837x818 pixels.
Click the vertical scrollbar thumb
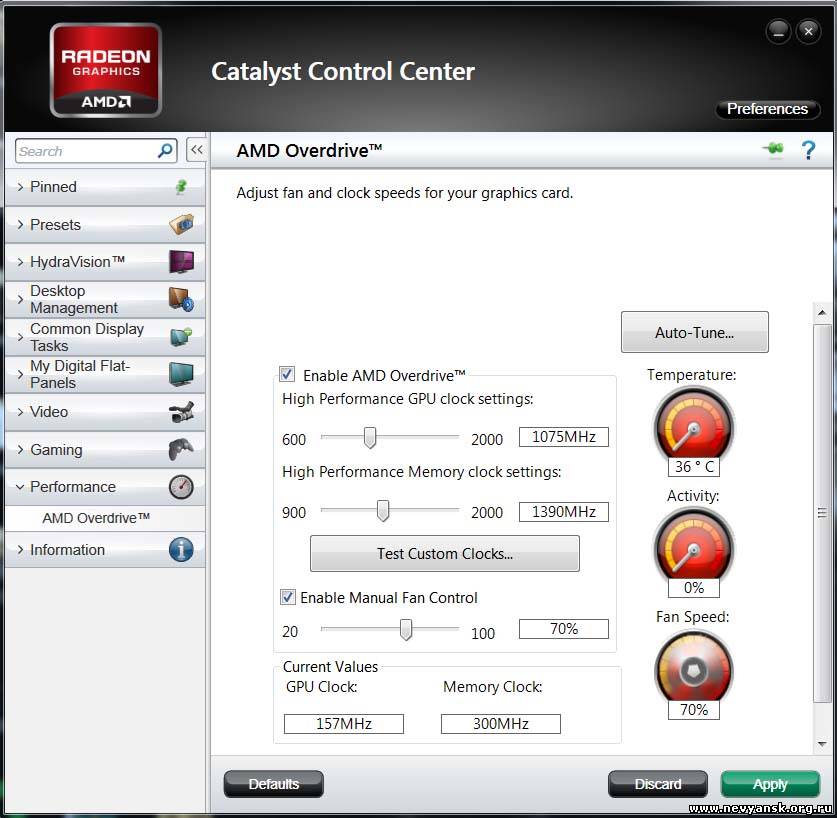[x=822, y=513]
